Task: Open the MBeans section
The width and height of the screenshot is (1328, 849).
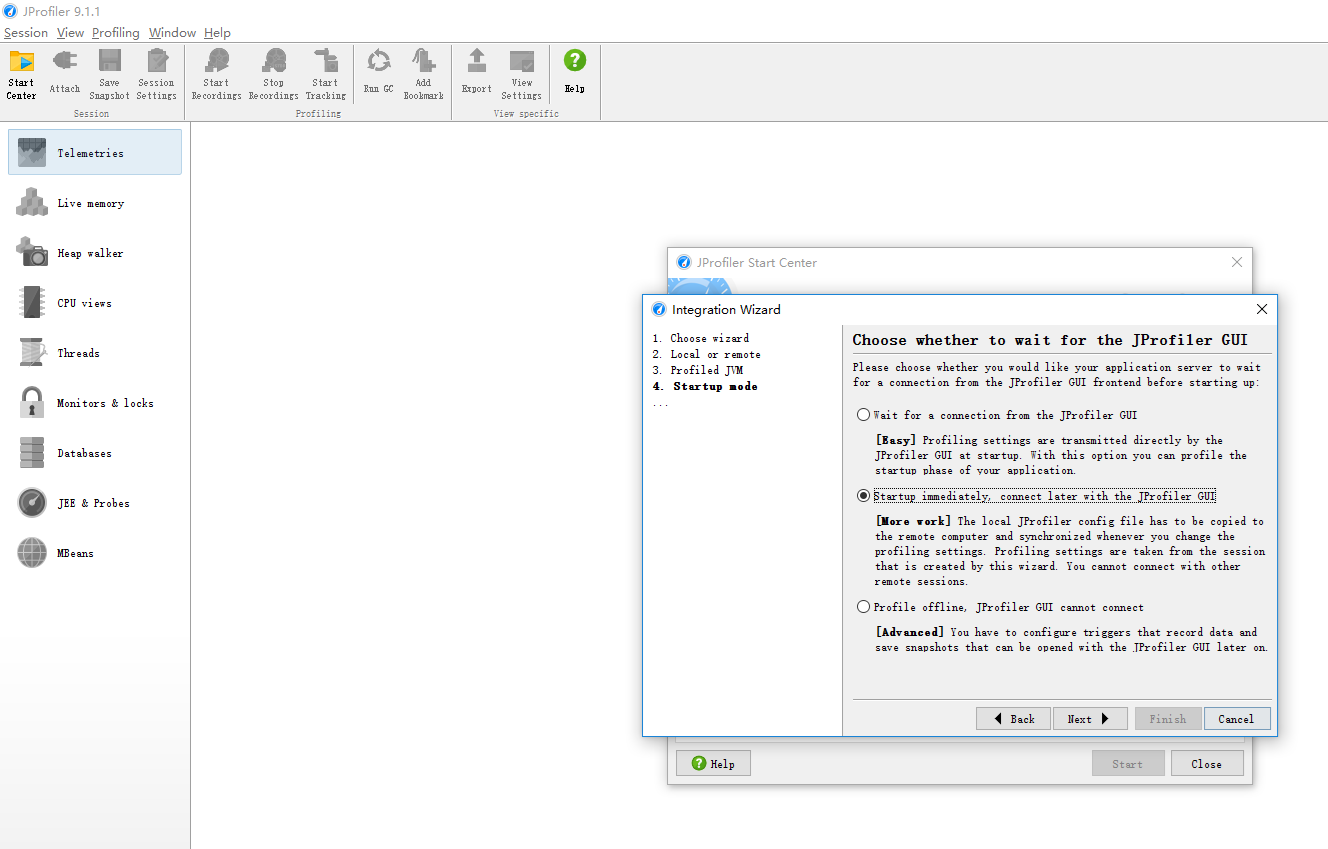Action: [x=95, y=553]
